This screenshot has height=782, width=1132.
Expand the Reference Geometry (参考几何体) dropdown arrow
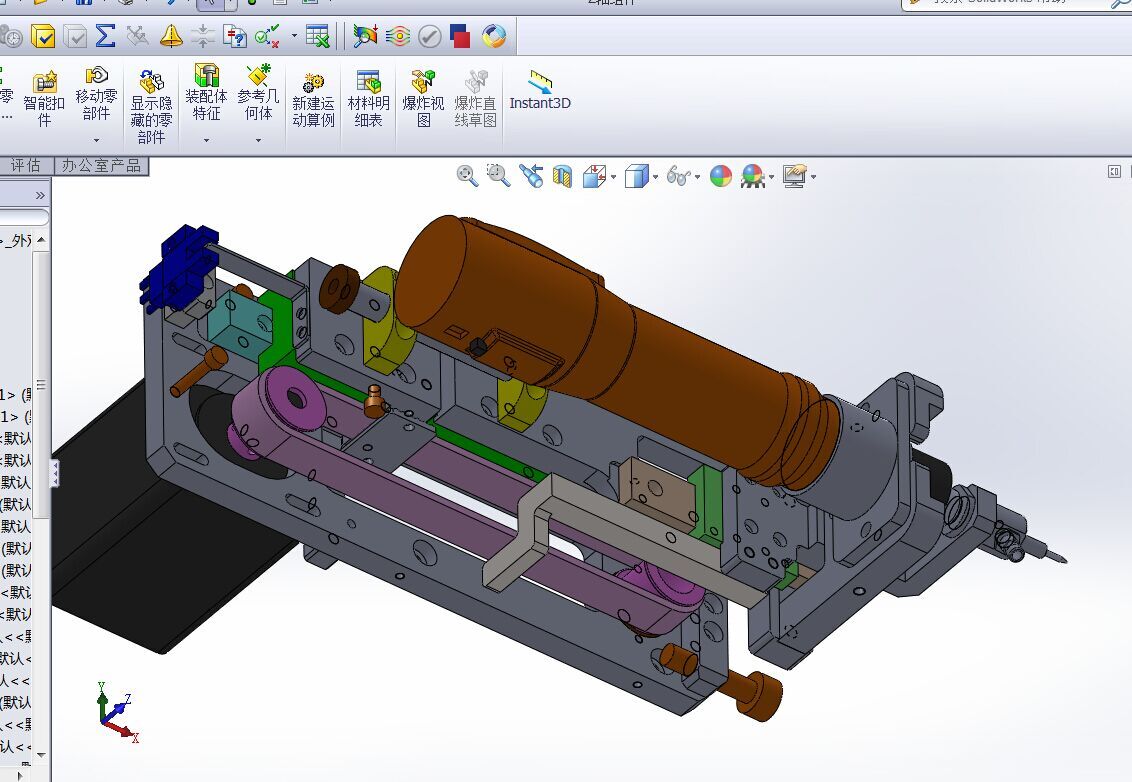[x=258, y=140]
